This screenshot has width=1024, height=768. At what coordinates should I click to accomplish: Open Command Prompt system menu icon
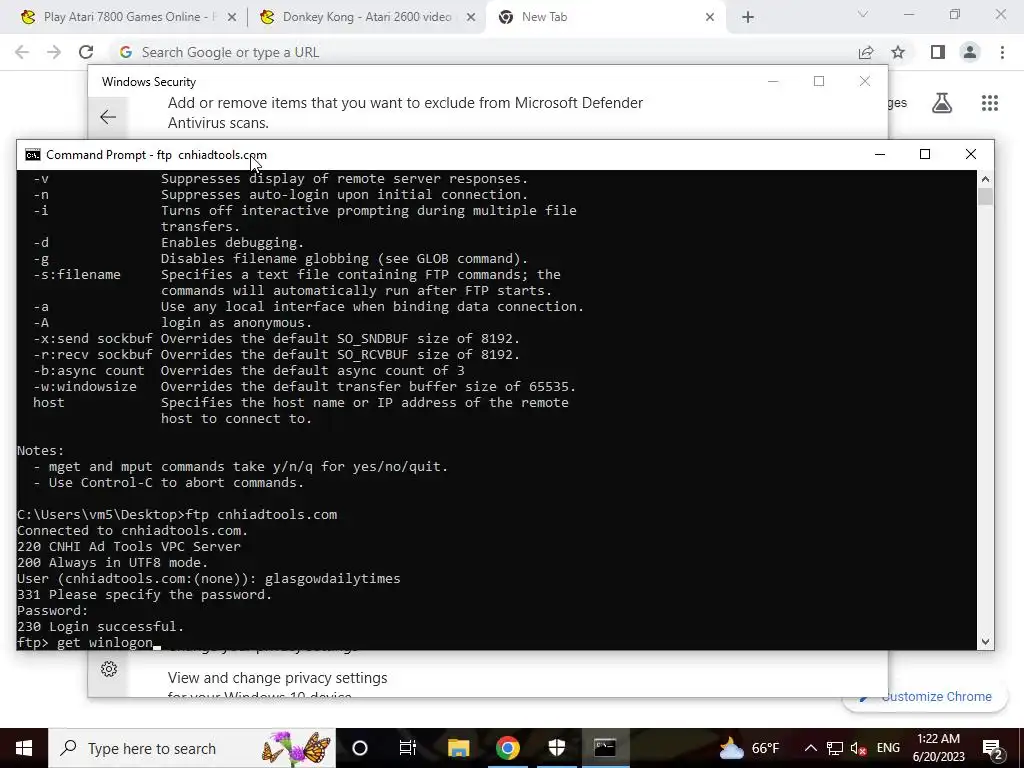click(x=32, y=155)
